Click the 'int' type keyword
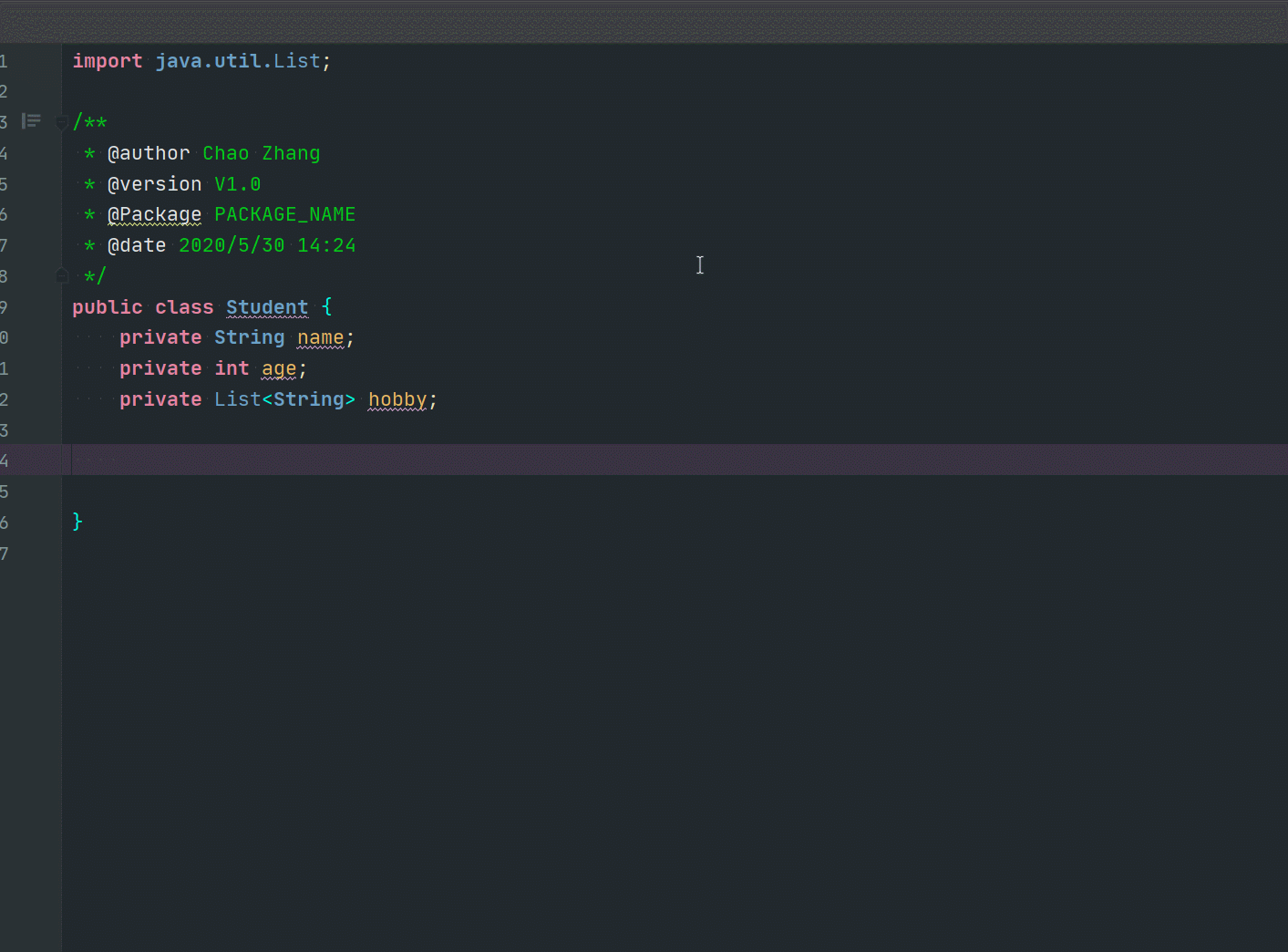The width and height of the screenshot is (1288, 952). coord(232,368)
